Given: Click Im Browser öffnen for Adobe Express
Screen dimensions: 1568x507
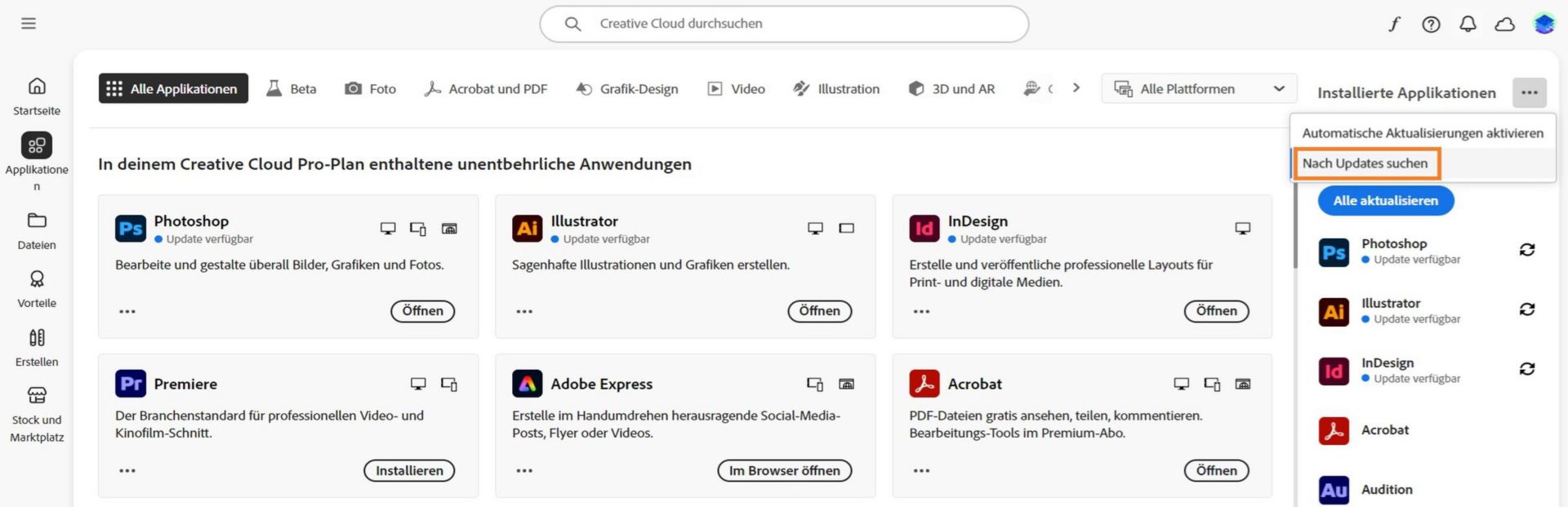Looking at the screenshot, I should point(785,471).
